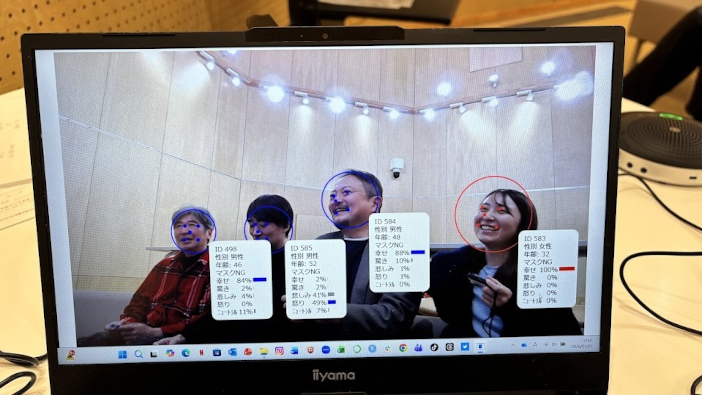The height and width of the screenshot is (395, 702).
Task: Open Task View from the taskbar
Action: tap(154, 354)
